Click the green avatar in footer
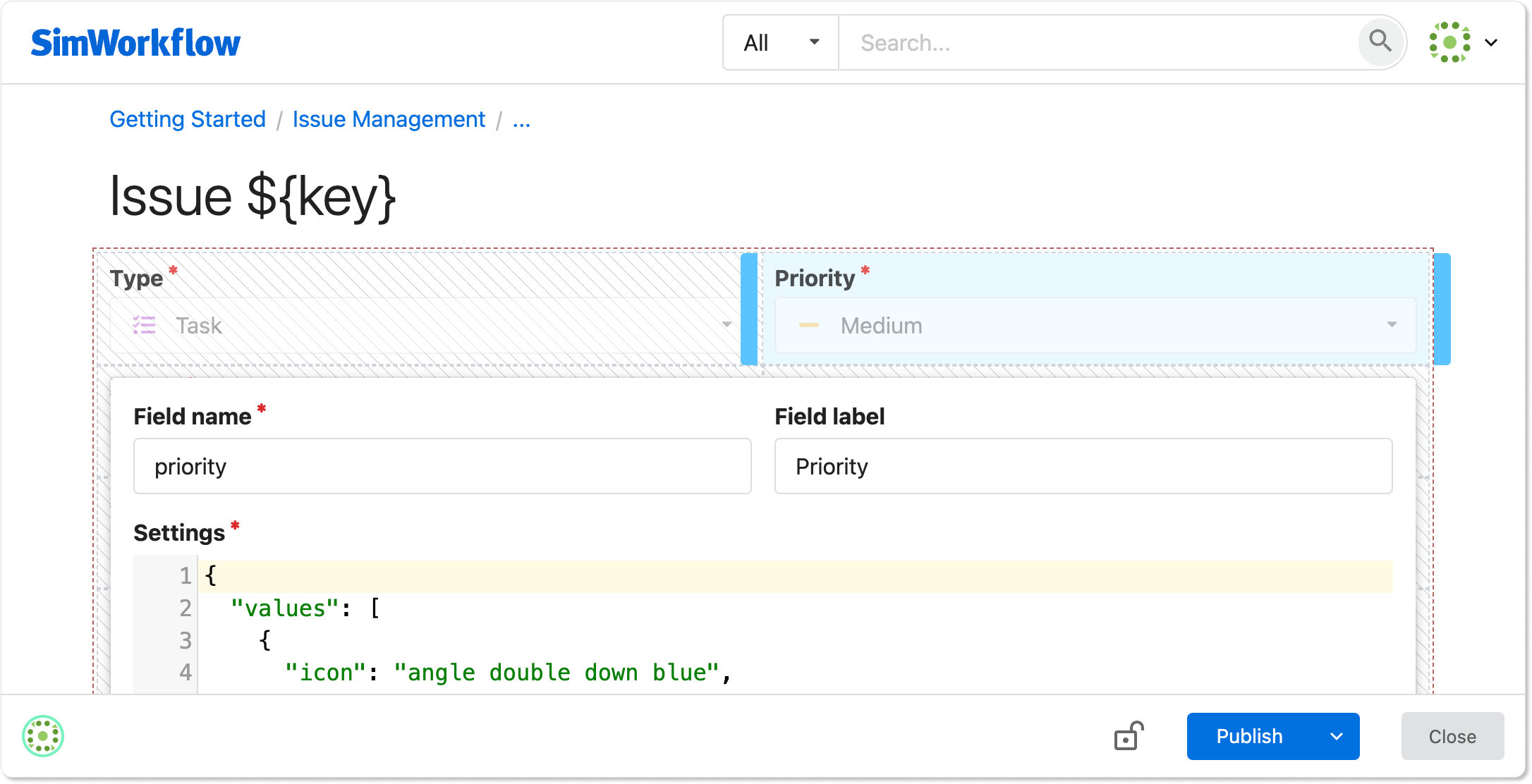1532x784 pixels. 43,736
